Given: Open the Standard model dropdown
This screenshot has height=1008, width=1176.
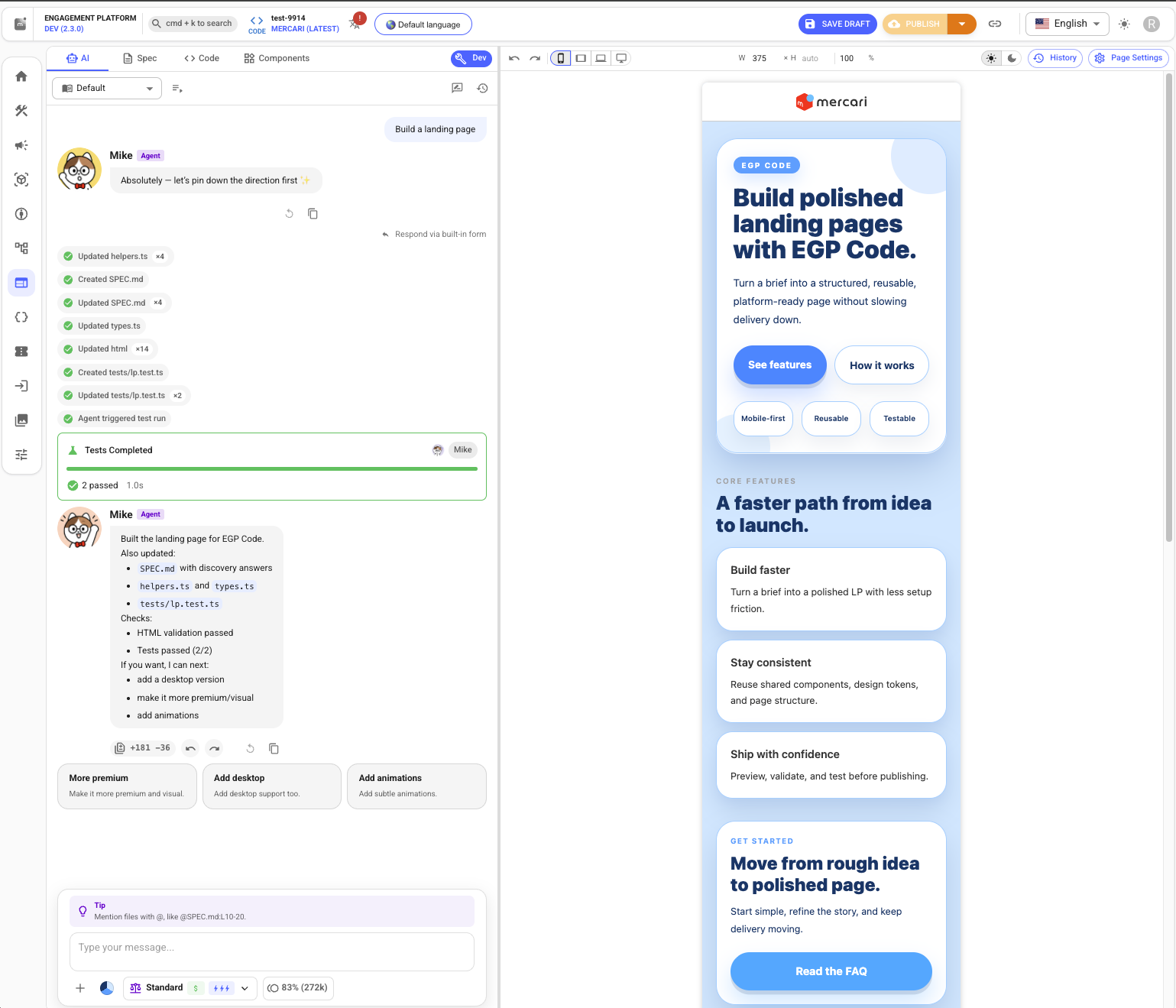Looking at the screenshot, I should 190,988.
